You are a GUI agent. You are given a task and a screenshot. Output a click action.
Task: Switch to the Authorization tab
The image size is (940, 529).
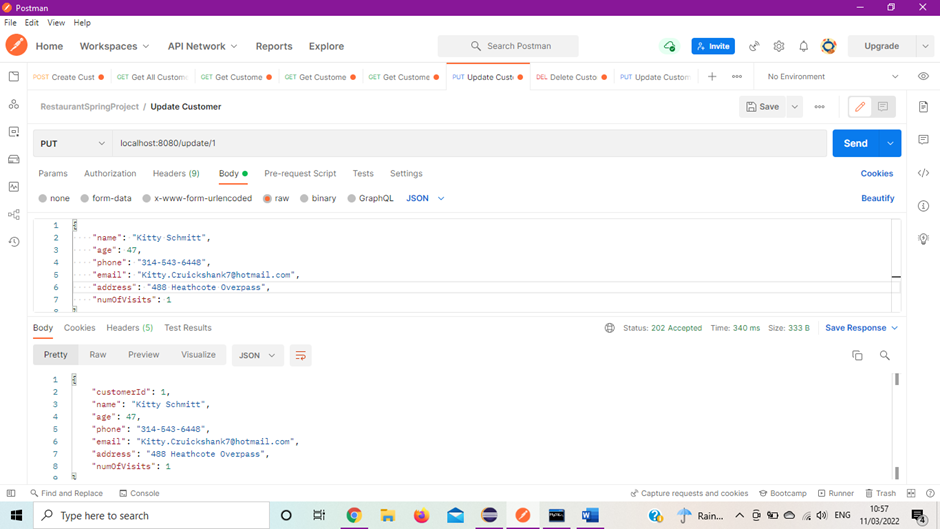click(x=110, y=173)
